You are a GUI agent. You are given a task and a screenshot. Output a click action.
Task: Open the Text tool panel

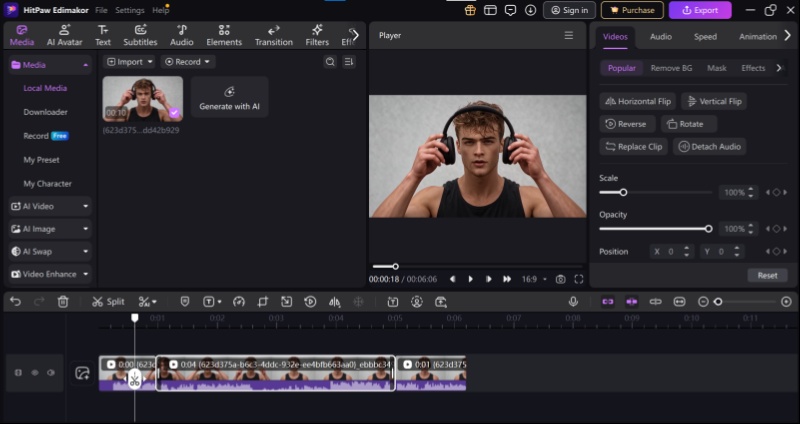tap(103, 36)
